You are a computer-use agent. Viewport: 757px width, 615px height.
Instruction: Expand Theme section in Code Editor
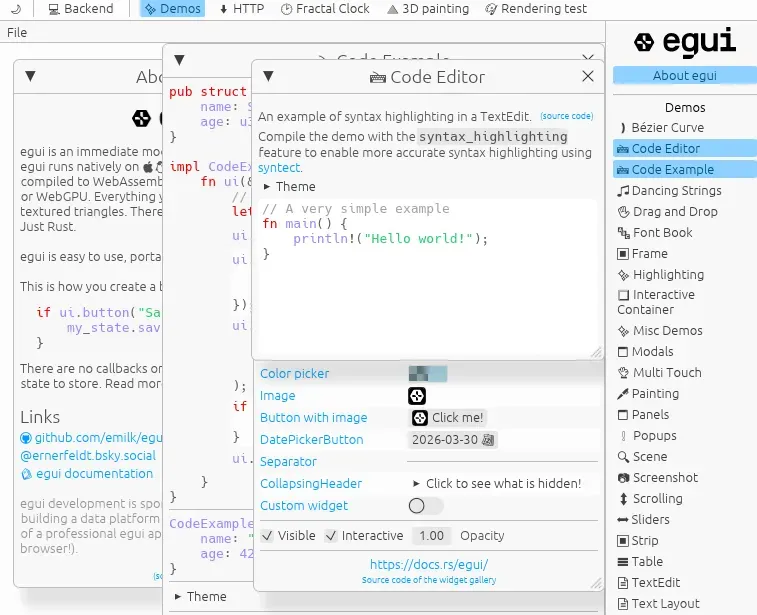pyautogui.click(x=289, y=187)
